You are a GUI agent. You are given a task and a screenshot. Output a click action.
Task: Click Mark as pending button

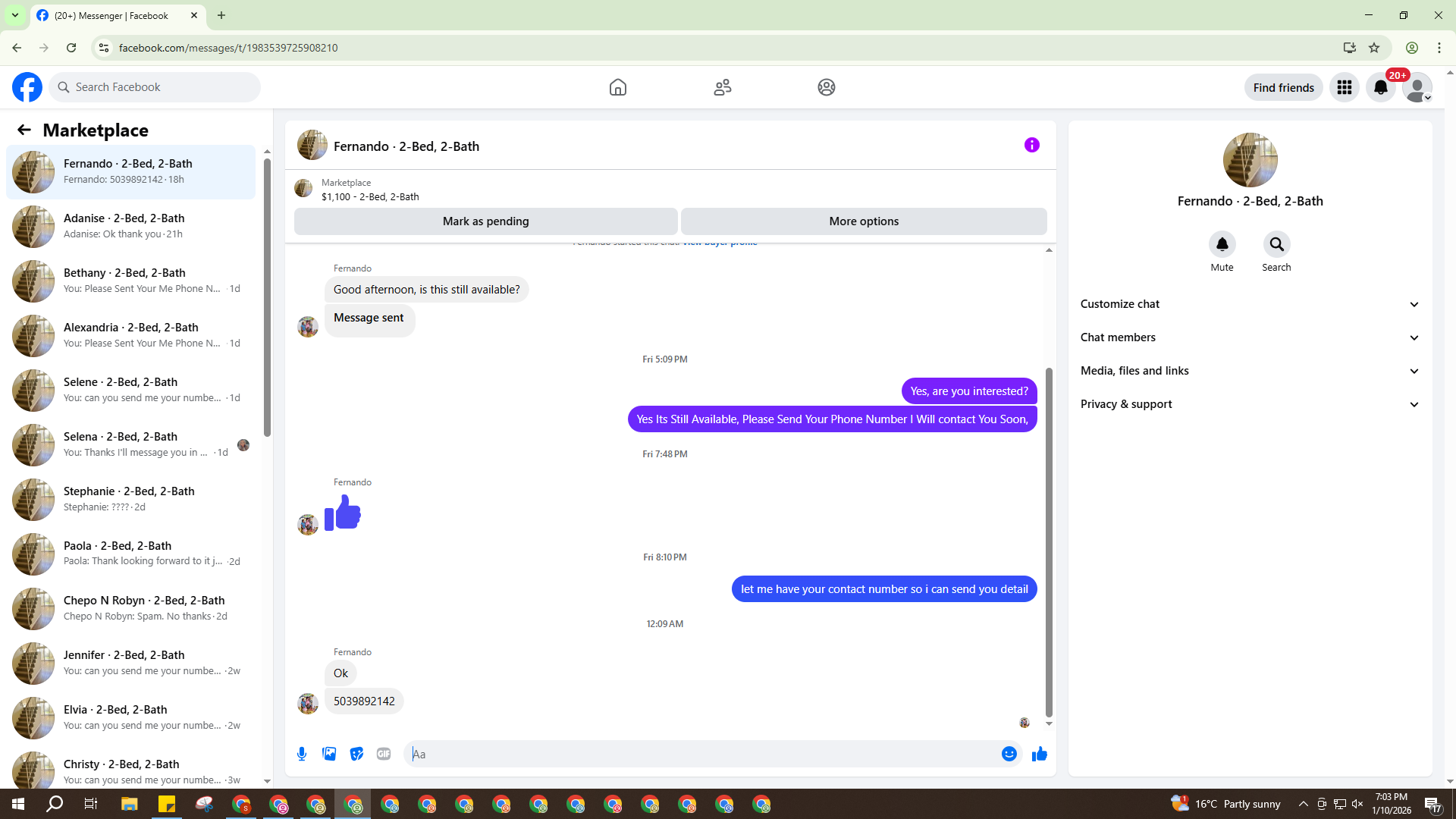click(x=485, y=221)
